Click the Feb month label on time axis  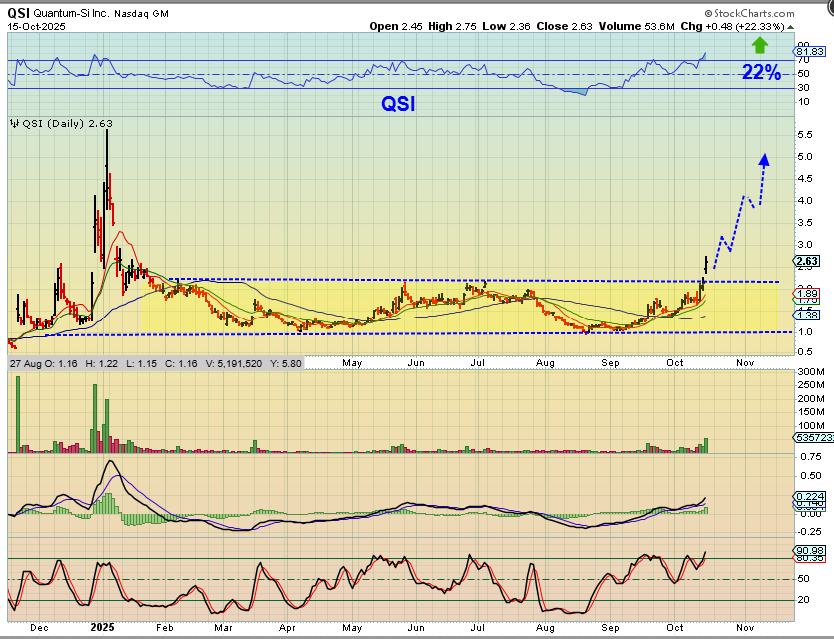pos(165,628)
